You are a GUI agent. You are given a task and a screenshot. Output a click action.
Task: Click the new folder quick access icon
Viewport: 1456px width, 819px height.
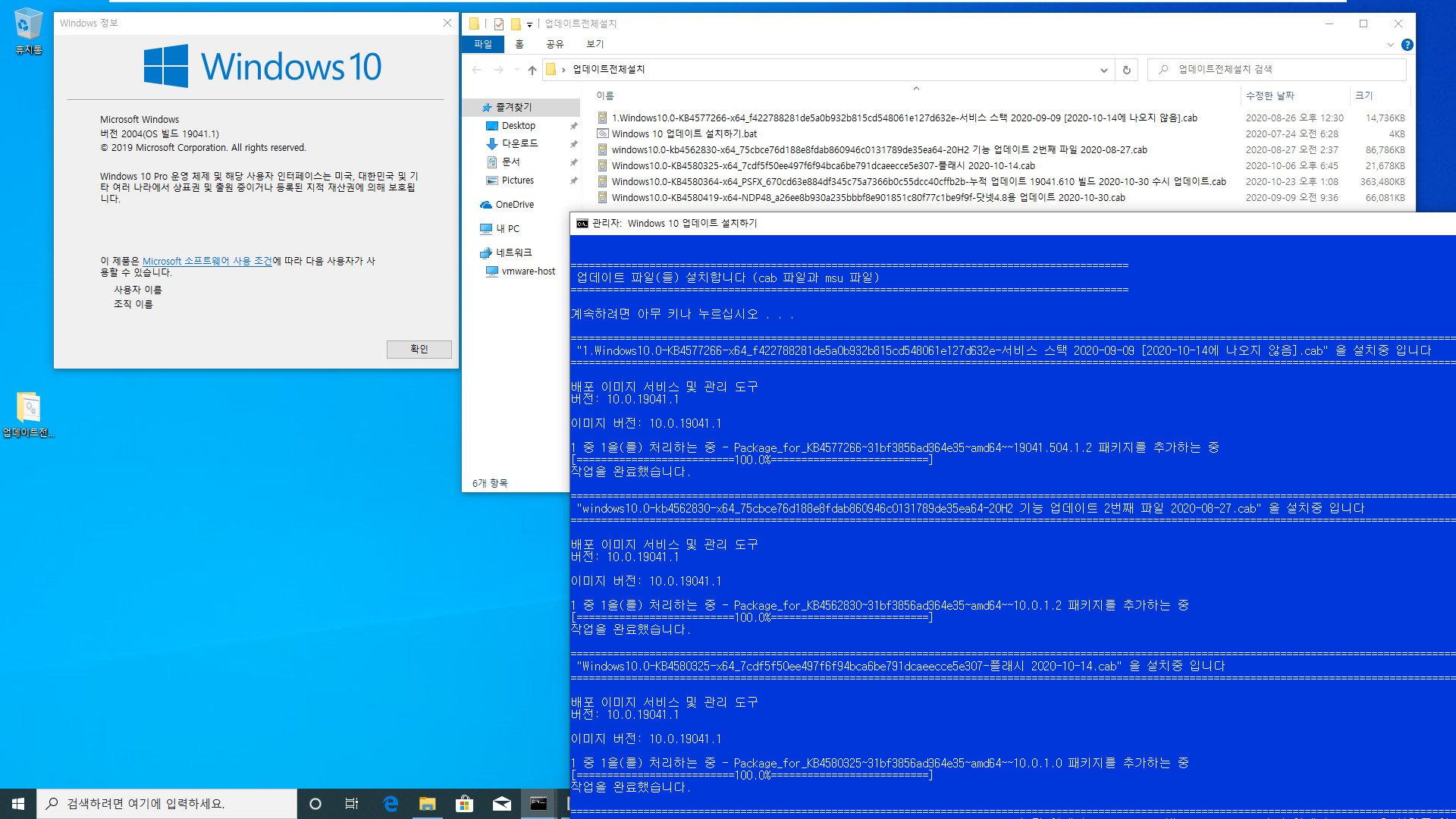coord(516,24)
